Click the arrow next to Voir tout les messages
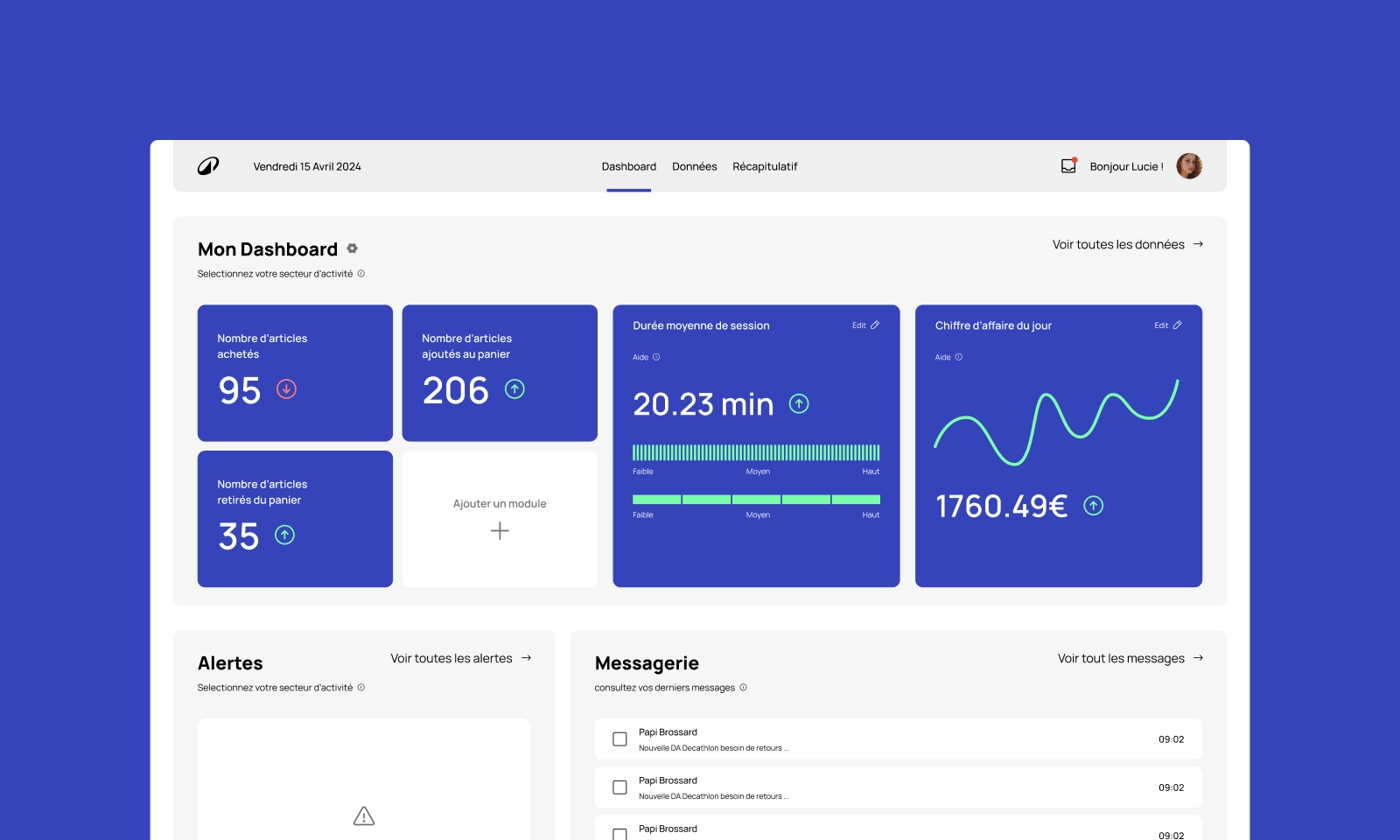Screen dimensions: 1400x840 click(1198, 658)
